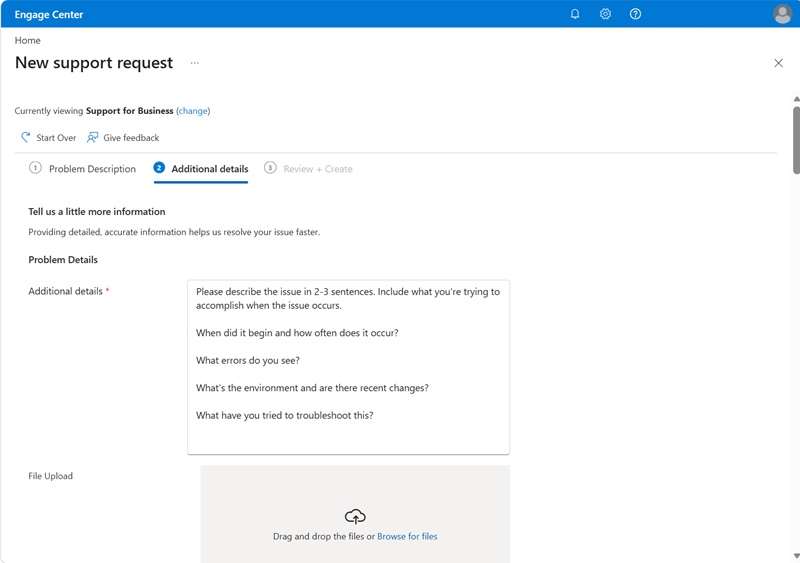The height and width of the screenshot is (563, 800).
Task: Click the change support plan link
Action: [193, 111]
